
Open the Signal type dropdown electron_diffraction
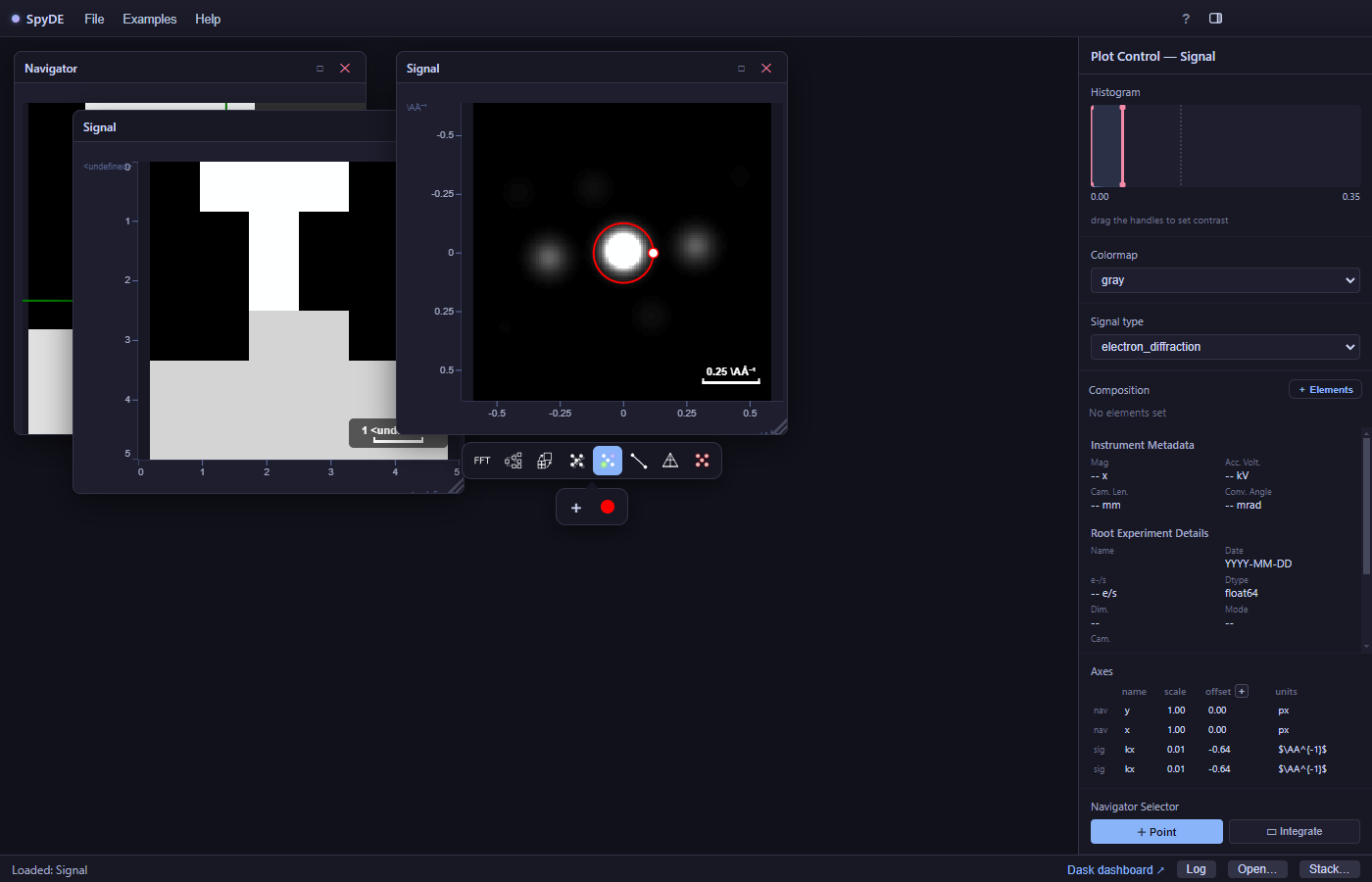tap(1225, 347)
